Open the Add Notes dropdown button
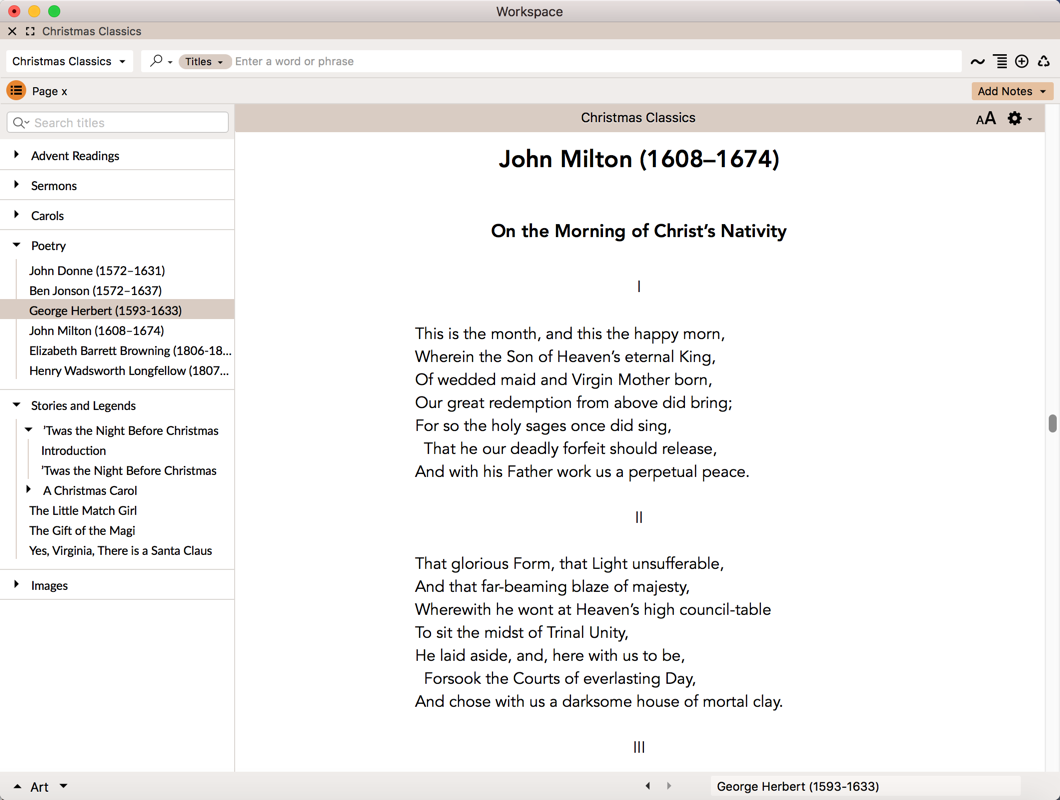This screenshot has width=1060, height=800. [x=1012, y=91]
